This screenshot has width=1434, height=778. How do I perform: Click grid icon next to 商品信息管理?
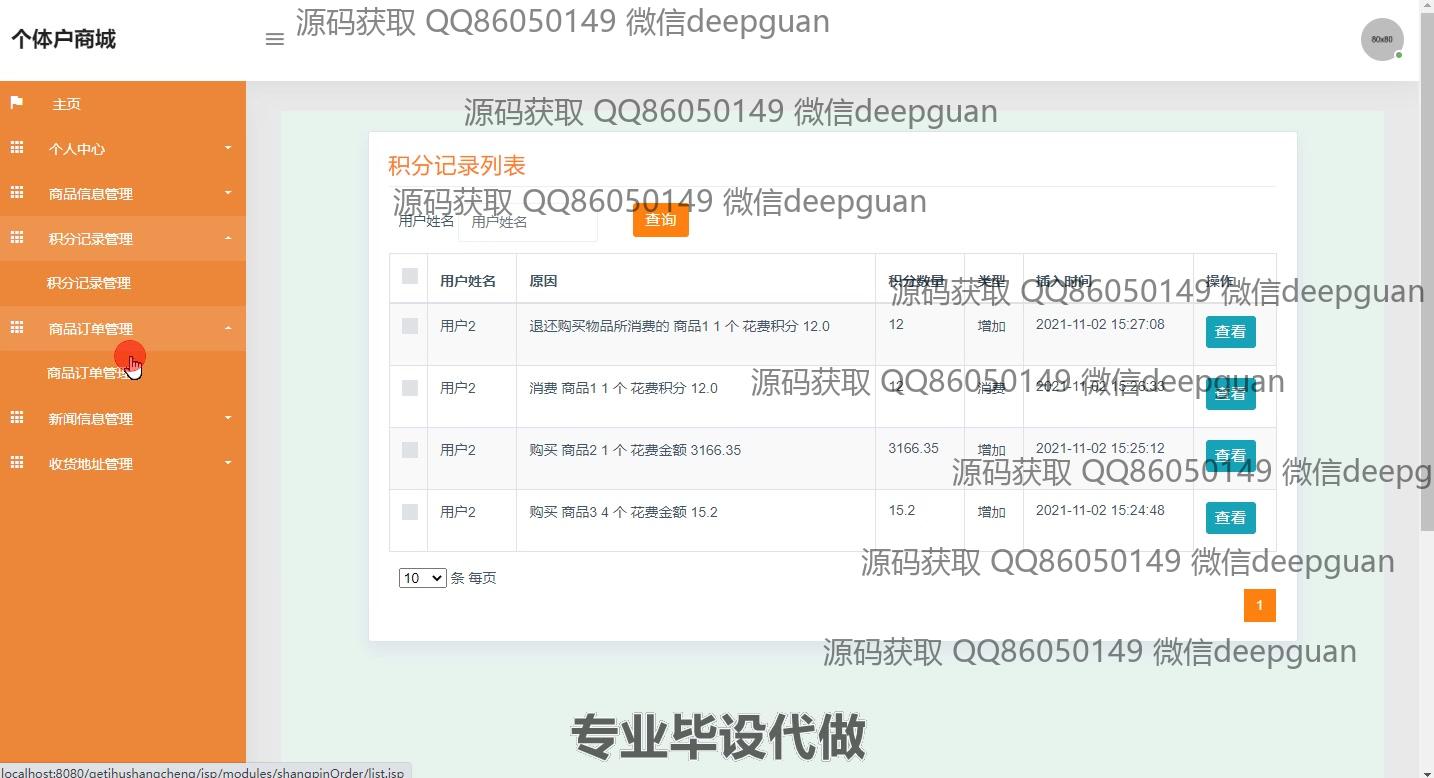17,193
